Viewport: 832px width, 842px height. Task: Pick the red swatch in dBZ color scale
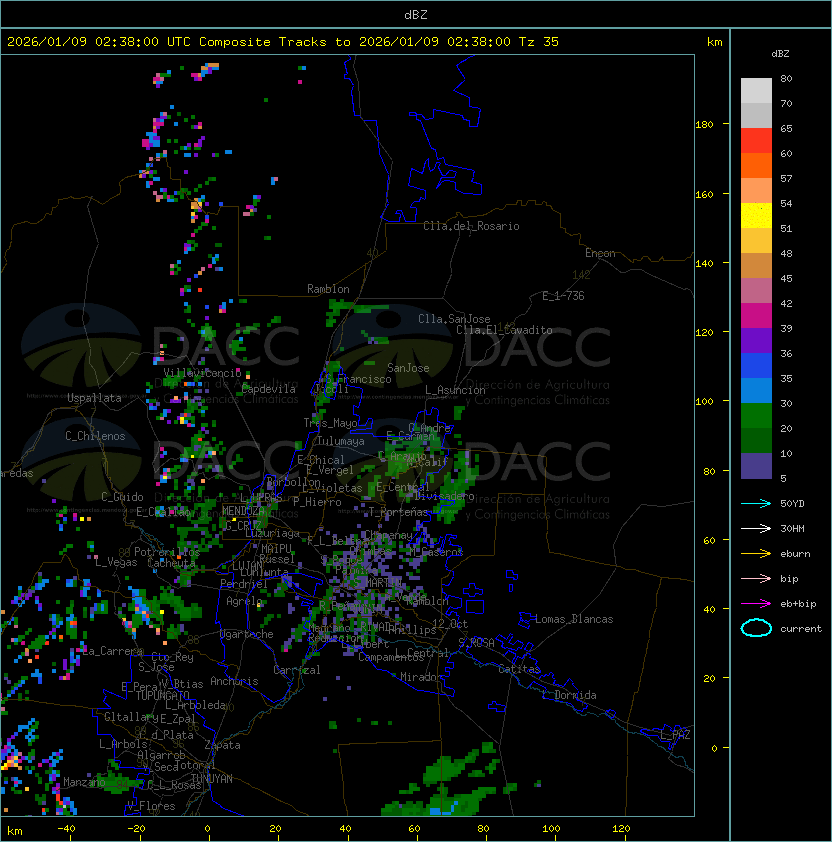tap(756, 141)
